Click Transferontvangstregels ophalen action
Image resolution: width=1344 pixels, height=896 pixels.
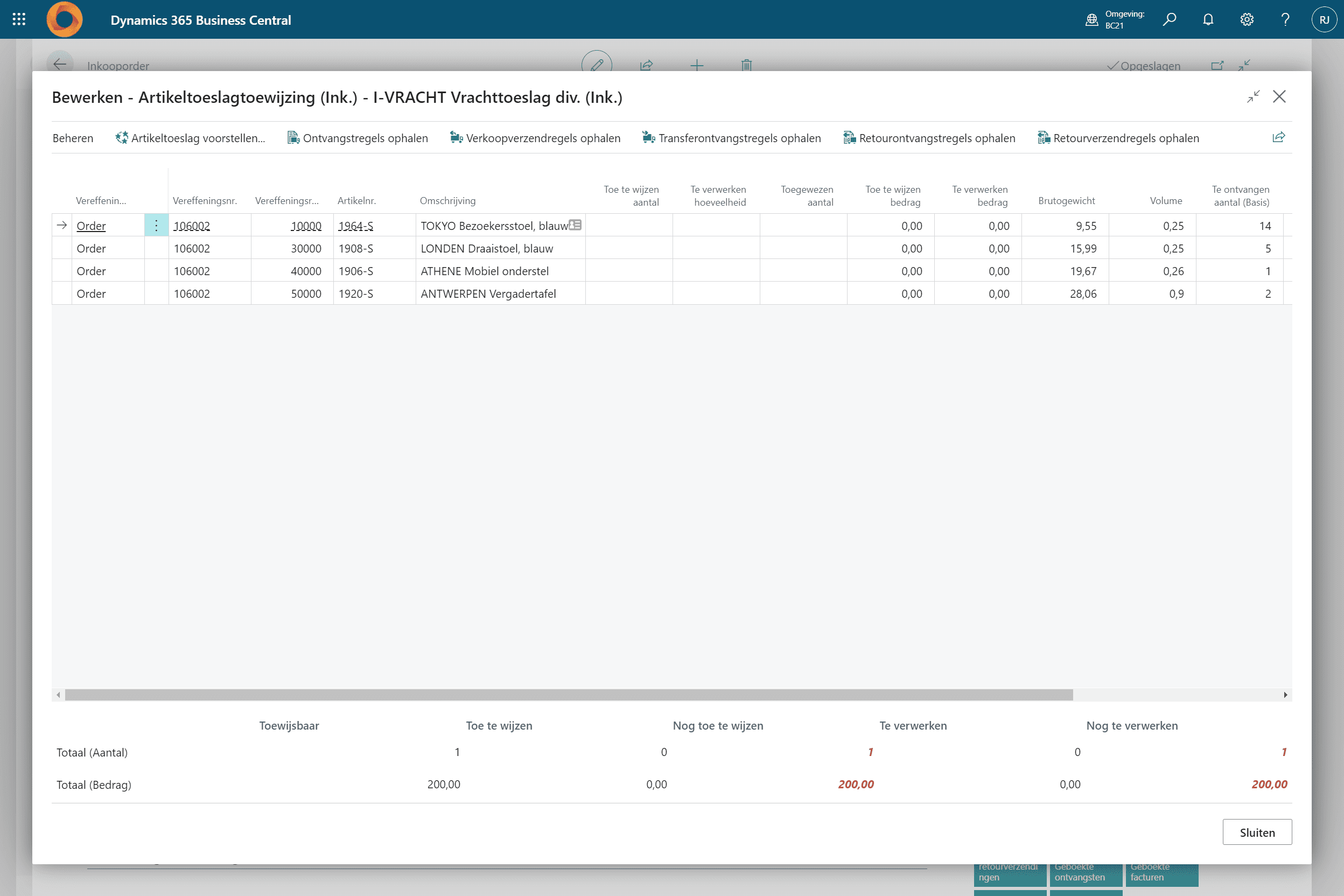tap(731, 138)
